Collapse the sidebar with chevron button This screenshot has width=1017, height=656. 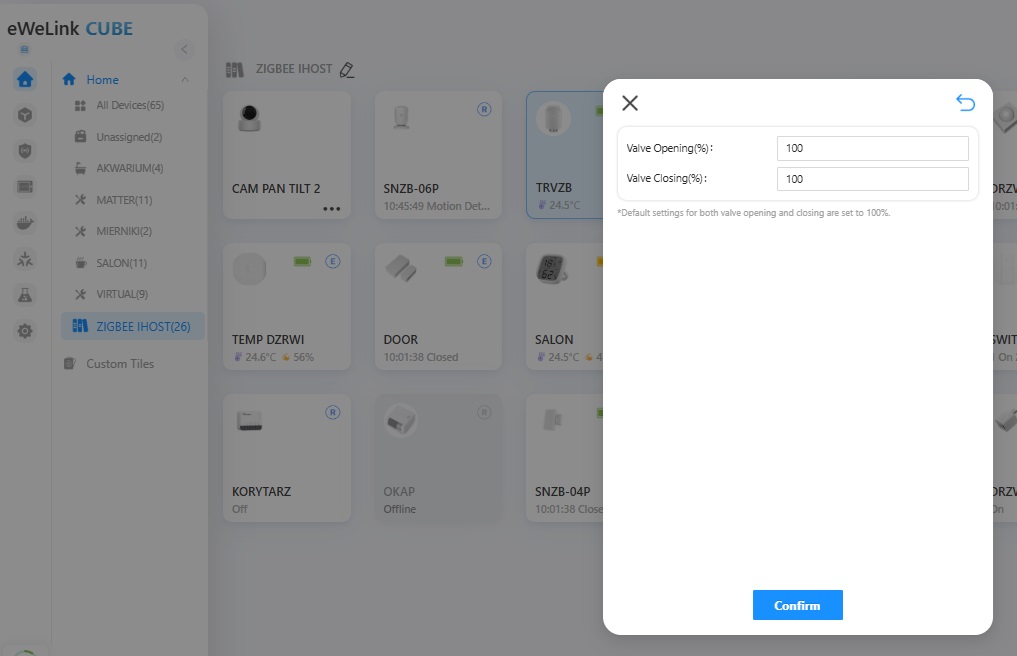[184, 49]
